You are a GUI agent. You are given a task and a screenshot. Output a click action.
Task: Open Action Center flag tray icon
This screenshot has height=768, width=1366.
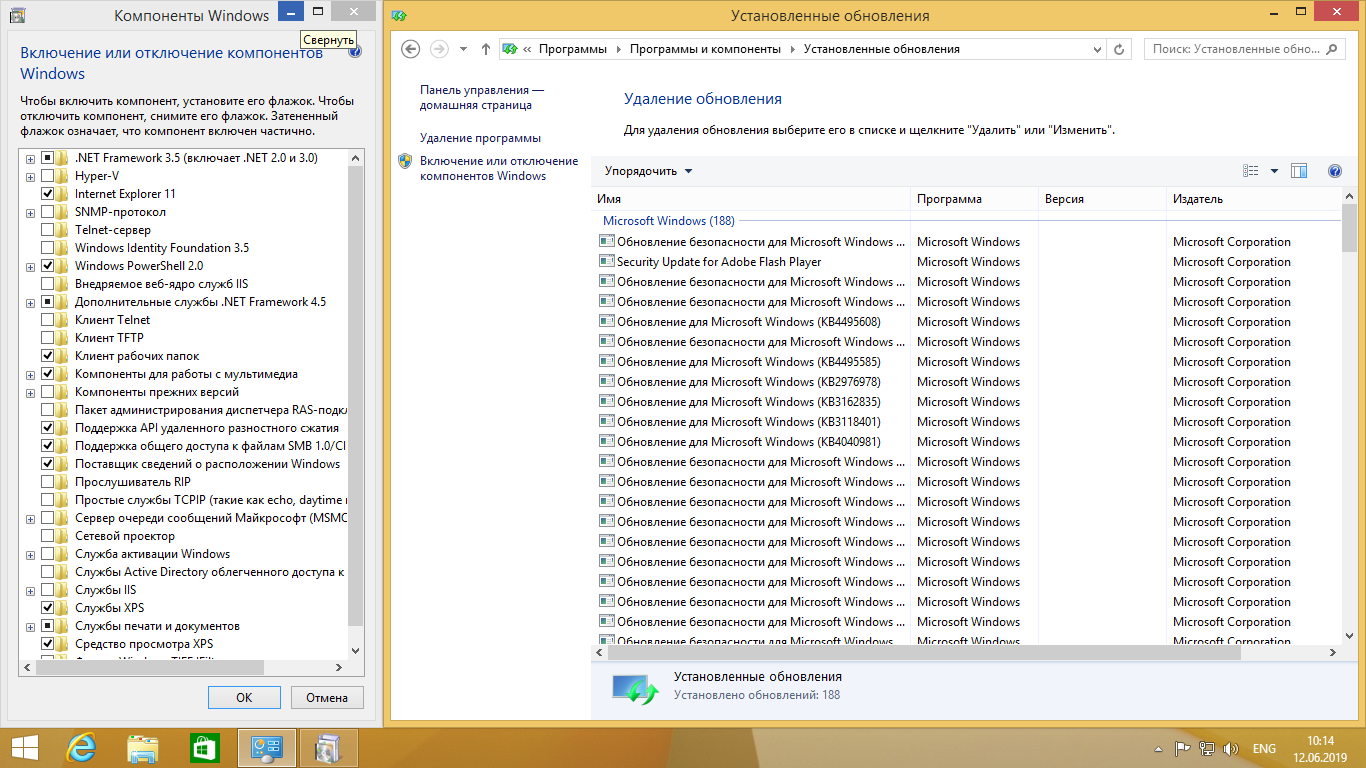coord(1182,748)
